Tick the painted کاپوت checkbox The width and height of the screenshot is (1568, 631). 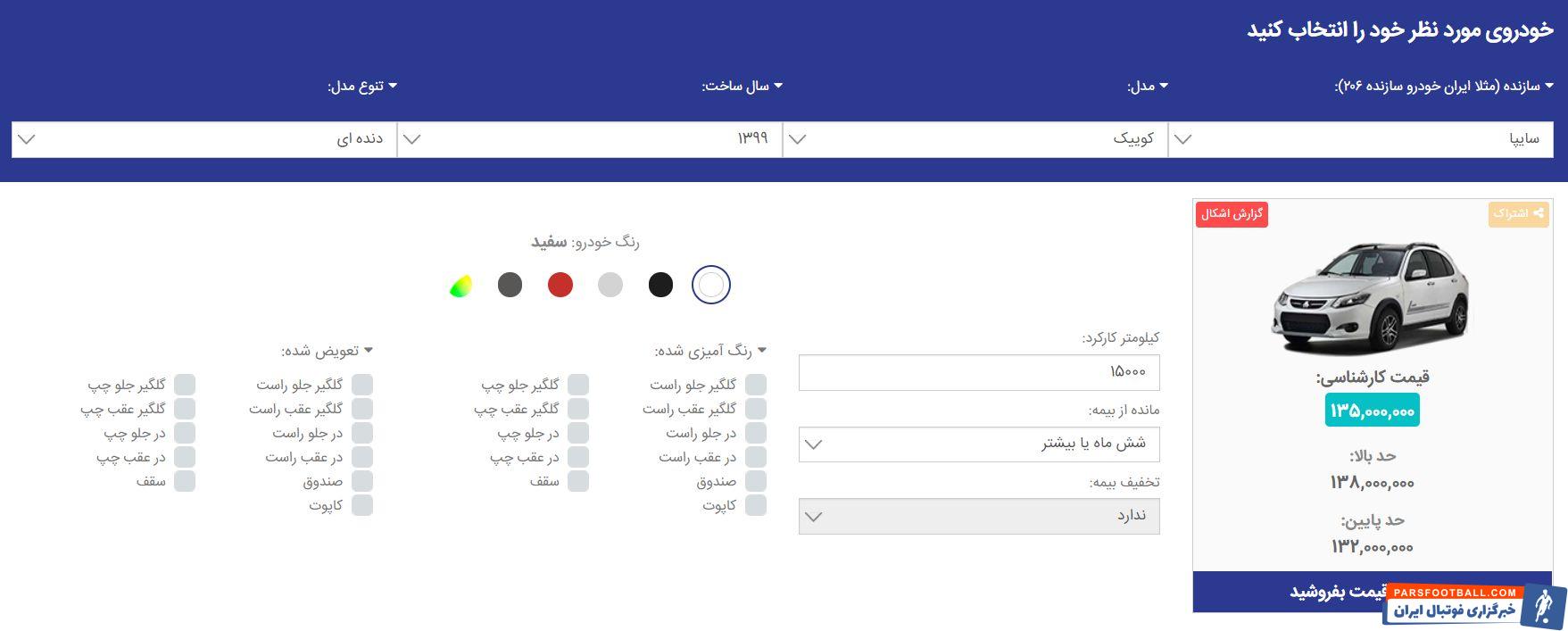pyautogui.click(x=756, y=505)
